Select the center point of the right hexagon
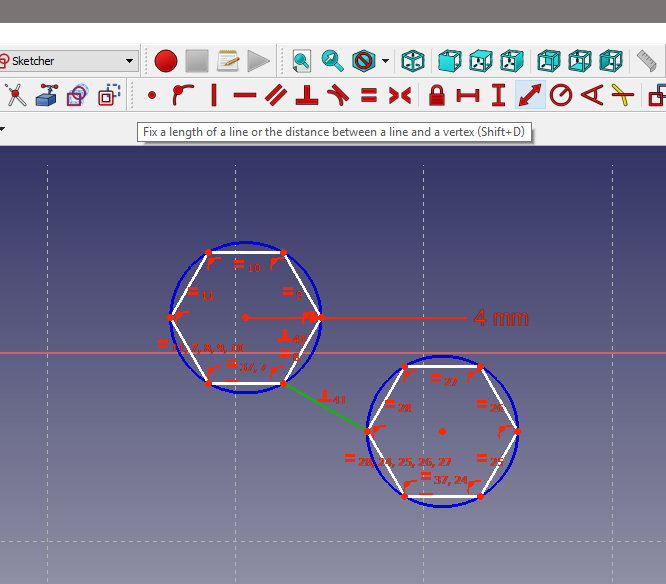The height and width of the screenshot is (584, 666). coord(442,432)
